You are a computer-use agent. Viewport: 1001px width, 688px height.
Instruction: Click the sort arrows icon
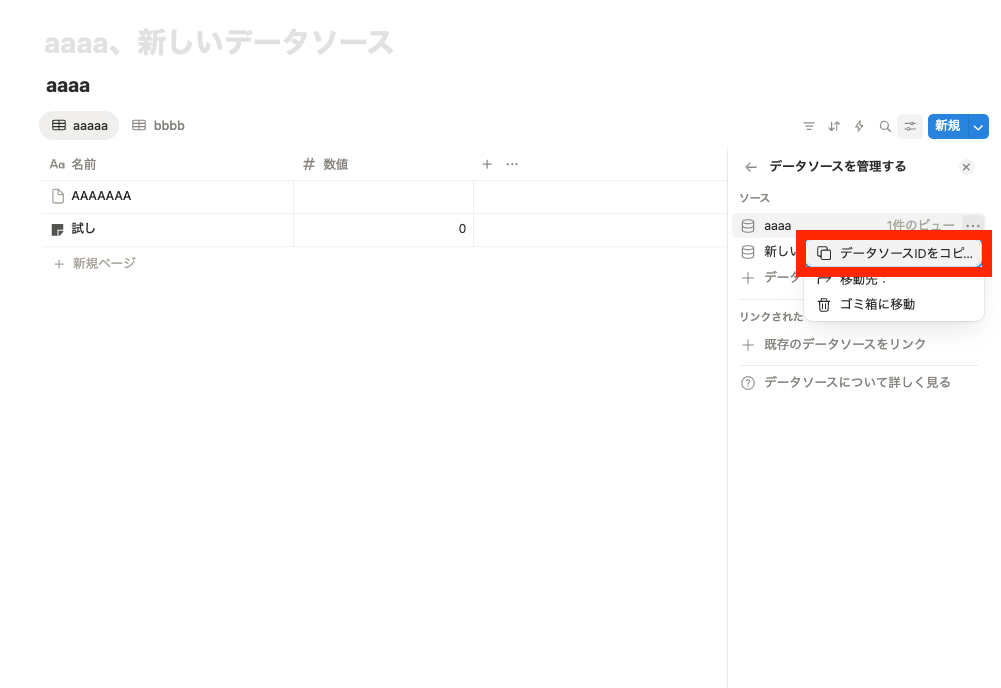(834, 126)
